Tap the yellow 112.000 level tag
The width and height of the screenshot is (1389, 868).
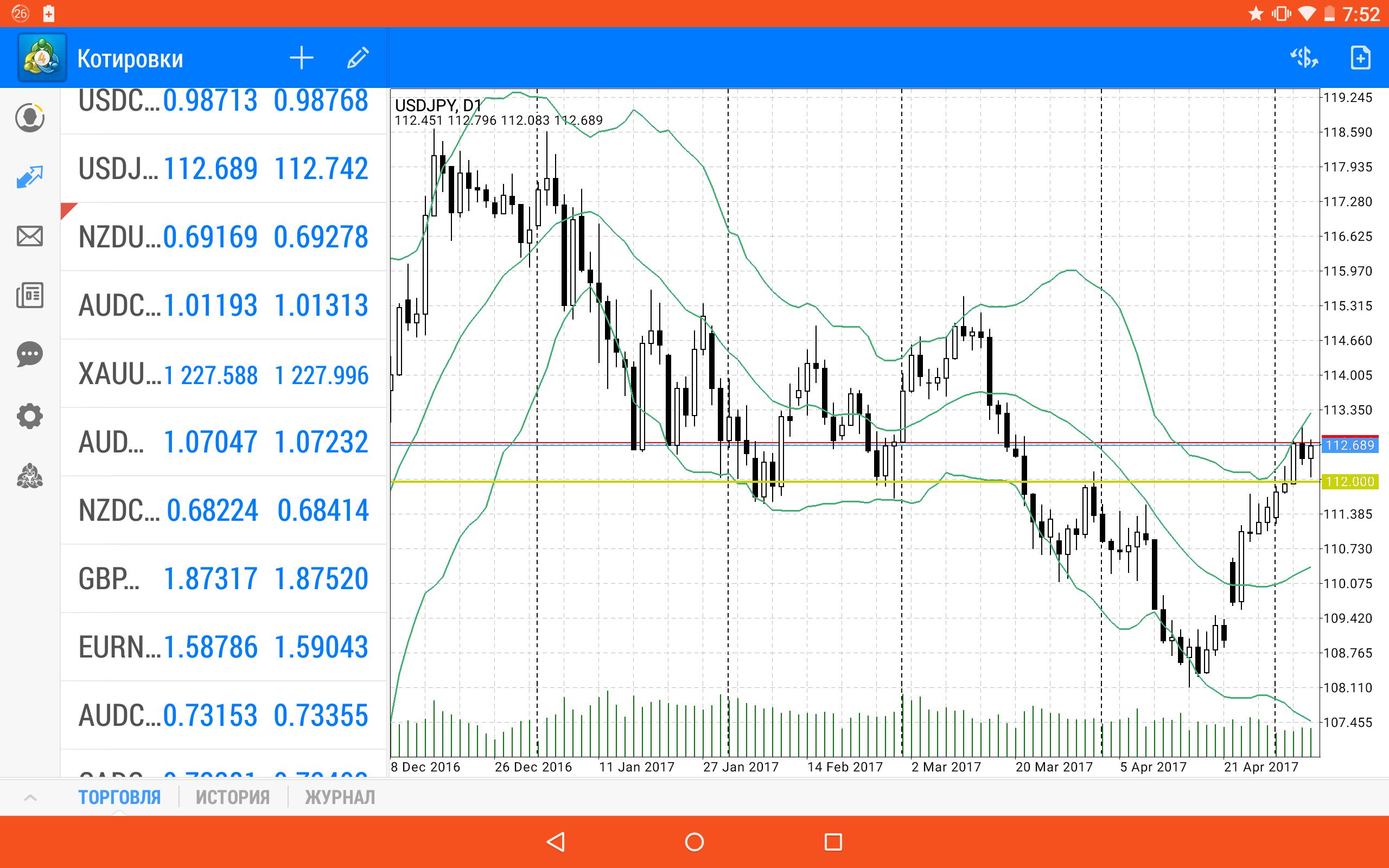pos(1350,481)
